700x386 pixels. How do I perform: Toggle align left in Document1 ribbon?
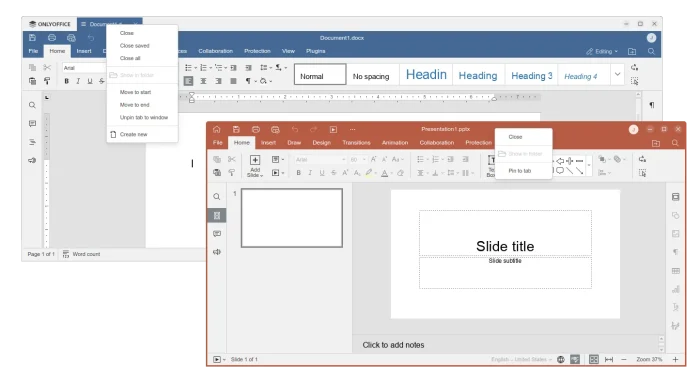pyautogui.click(x=188, y=81)
